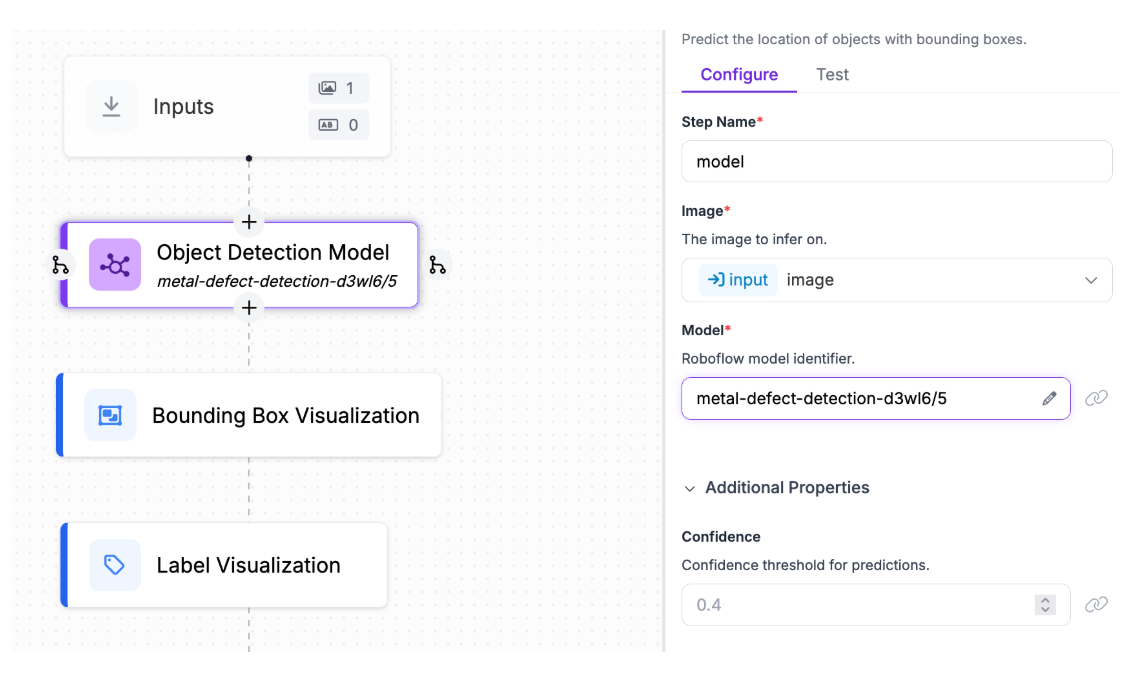Switch to the Test tab
1130x680 pixels.
click(832, 74)
